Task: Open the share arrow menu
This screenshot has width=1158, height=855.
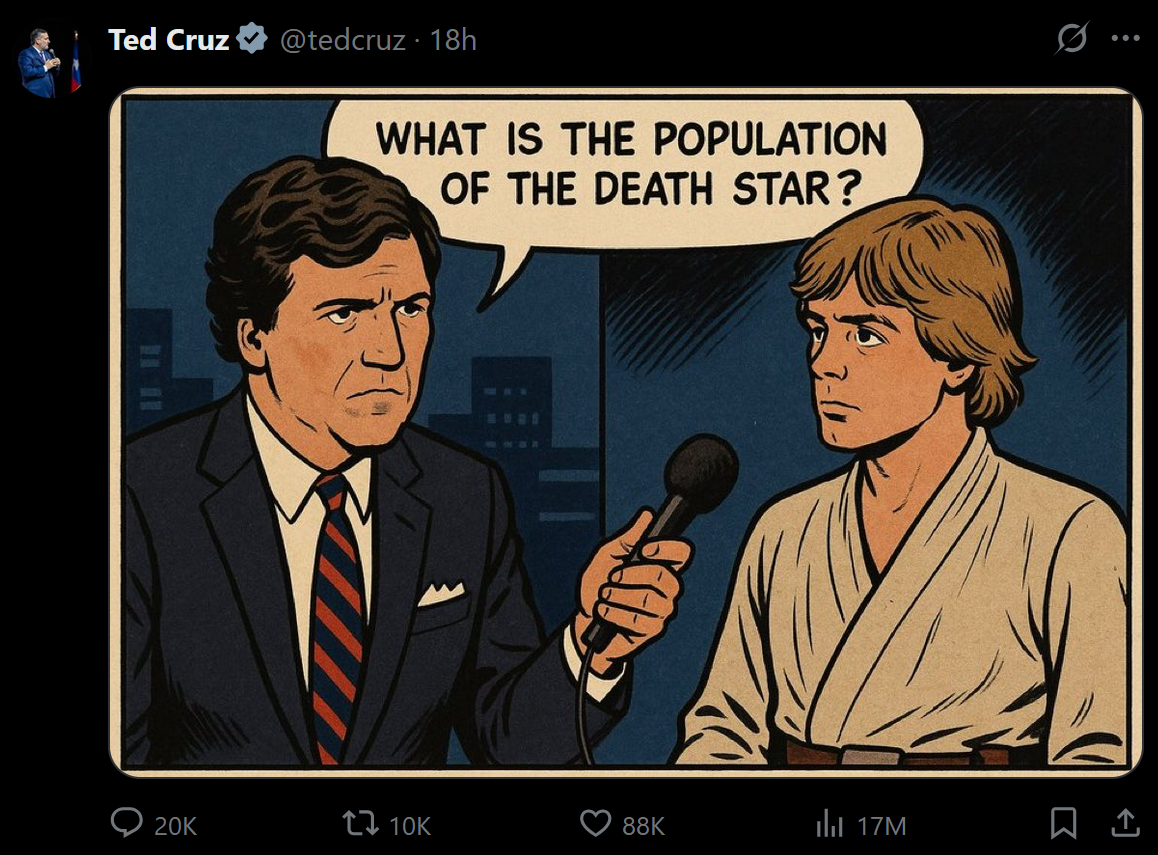Action: click(1126, 823)
